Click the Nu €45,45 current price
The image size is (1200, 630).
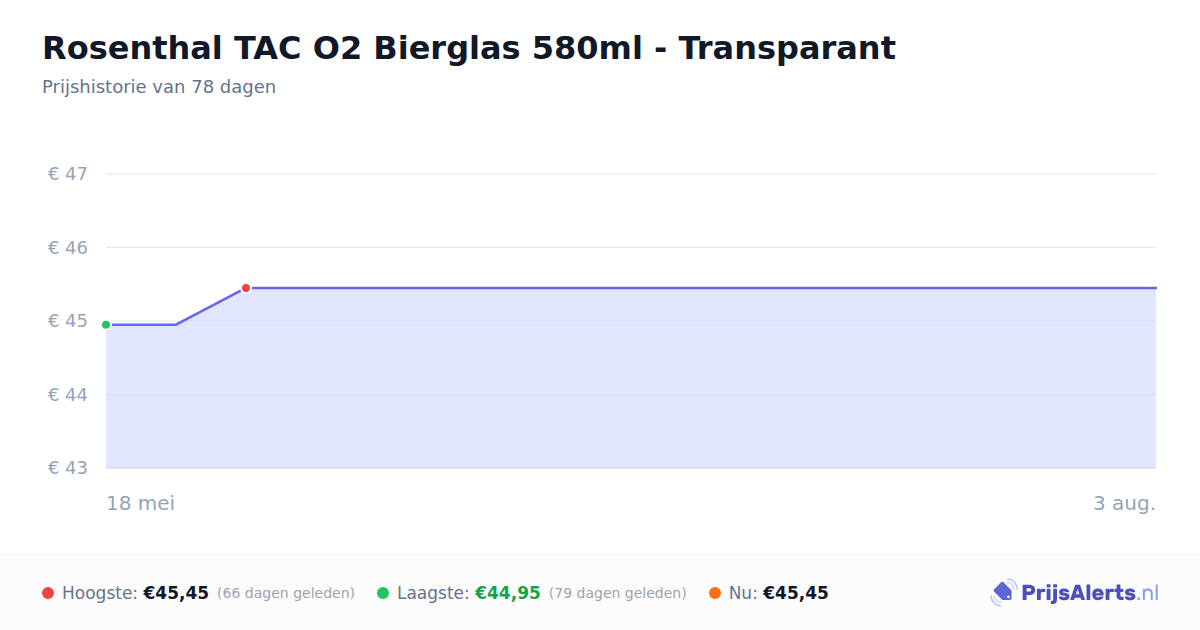(x=796, y=593)
